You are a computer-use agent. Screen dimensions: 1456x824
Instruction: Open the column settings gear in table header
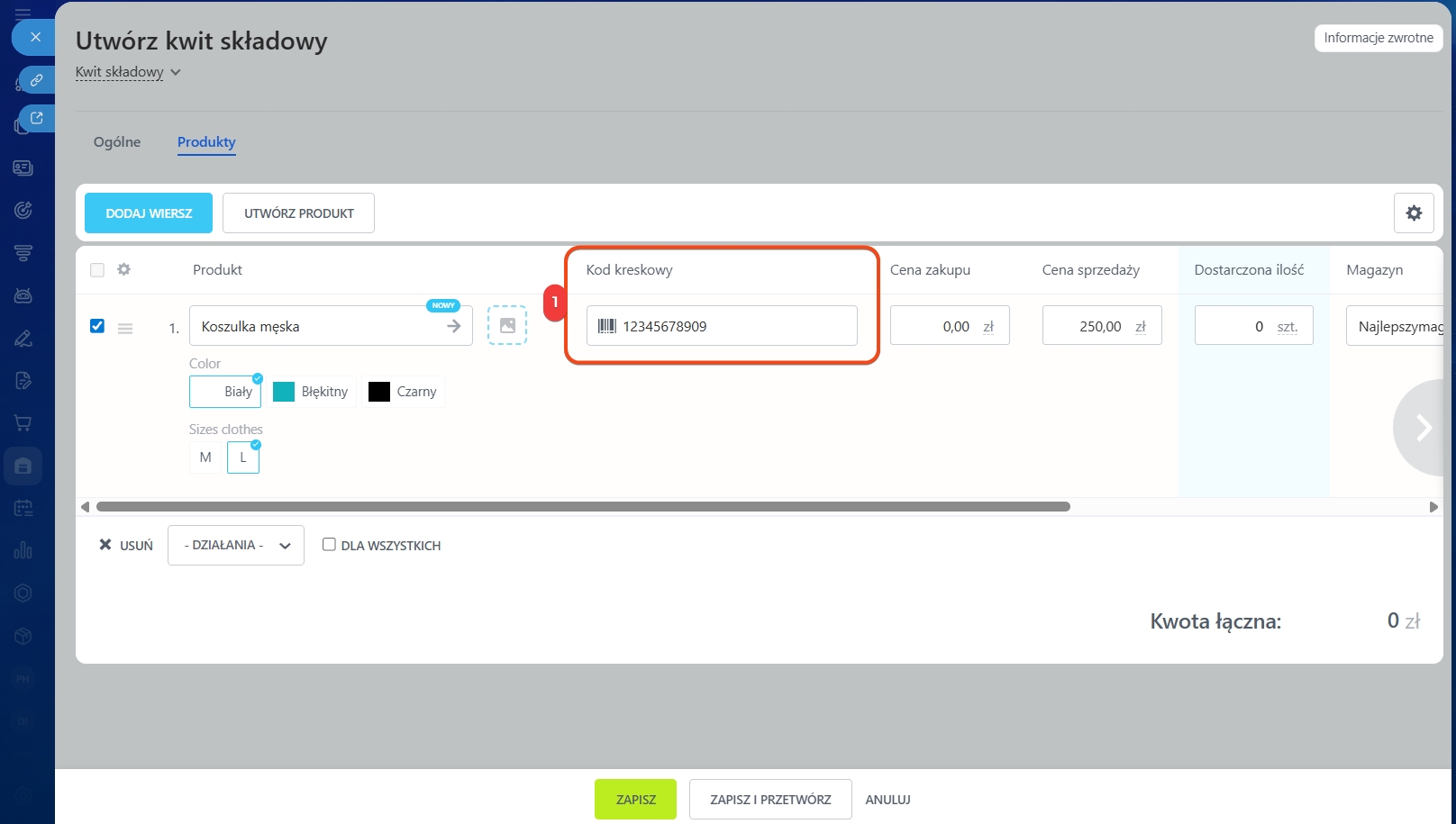tap(124, 269)
